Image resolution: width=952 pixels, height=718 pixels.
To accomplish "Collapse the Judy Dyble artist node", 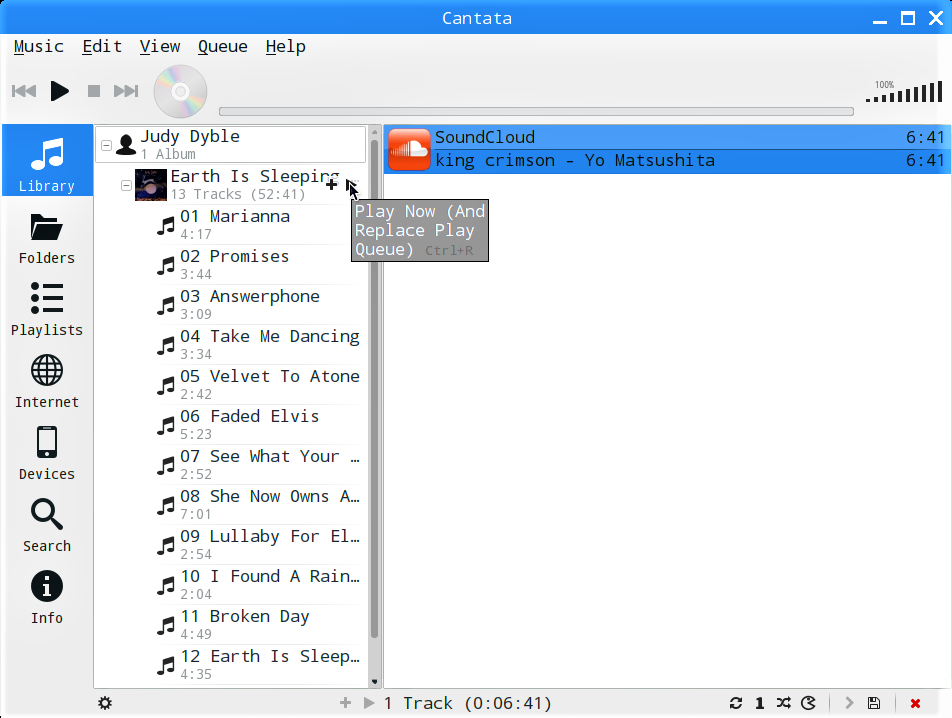I will click(x=106, y=145).
